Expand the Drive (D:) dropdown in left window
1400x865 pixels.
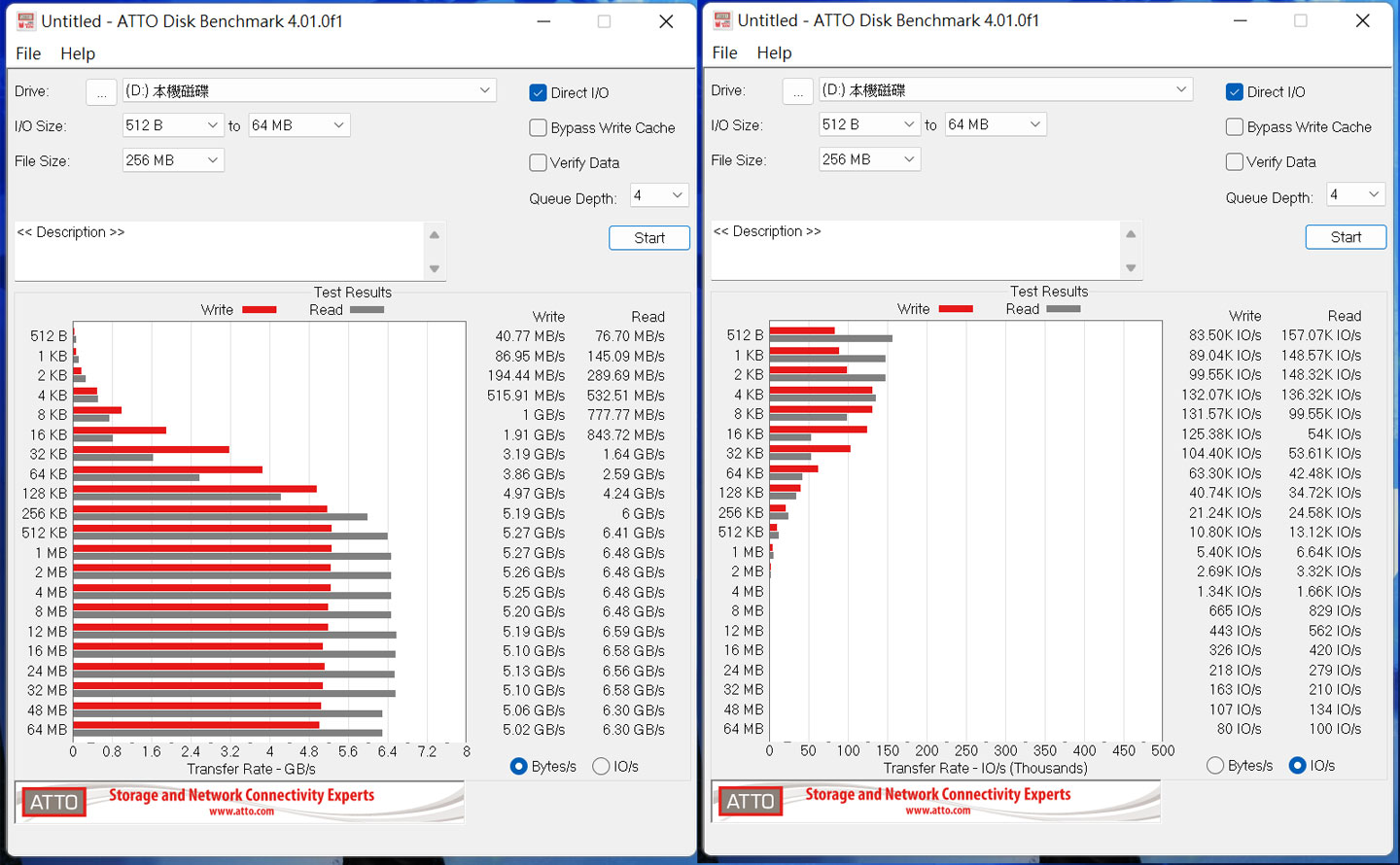tap(309, 90)
